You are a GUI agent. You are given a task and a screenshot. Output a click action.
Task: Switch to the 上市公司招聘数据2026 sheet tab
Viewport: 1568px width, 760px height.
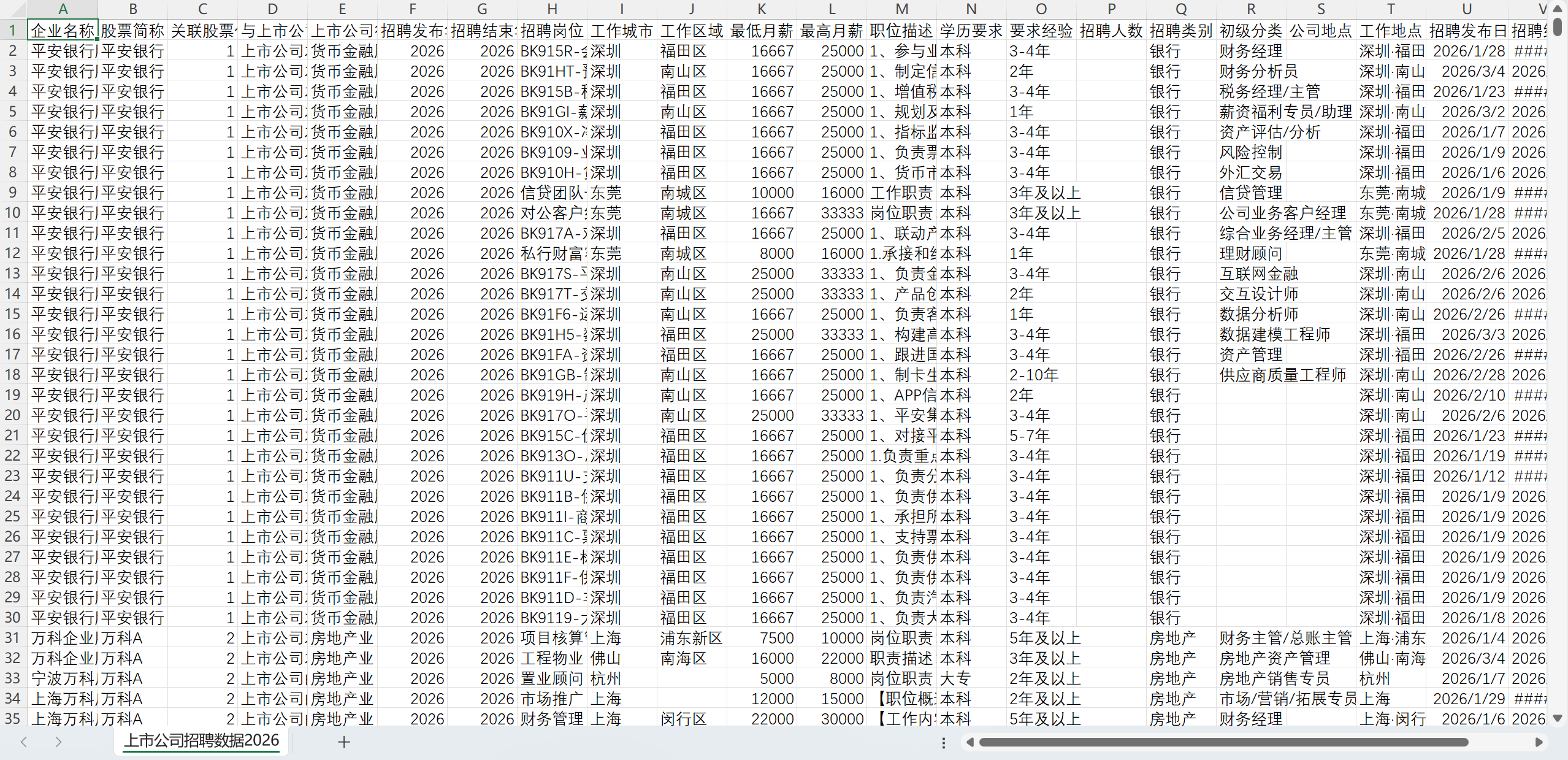coord(202,740)
